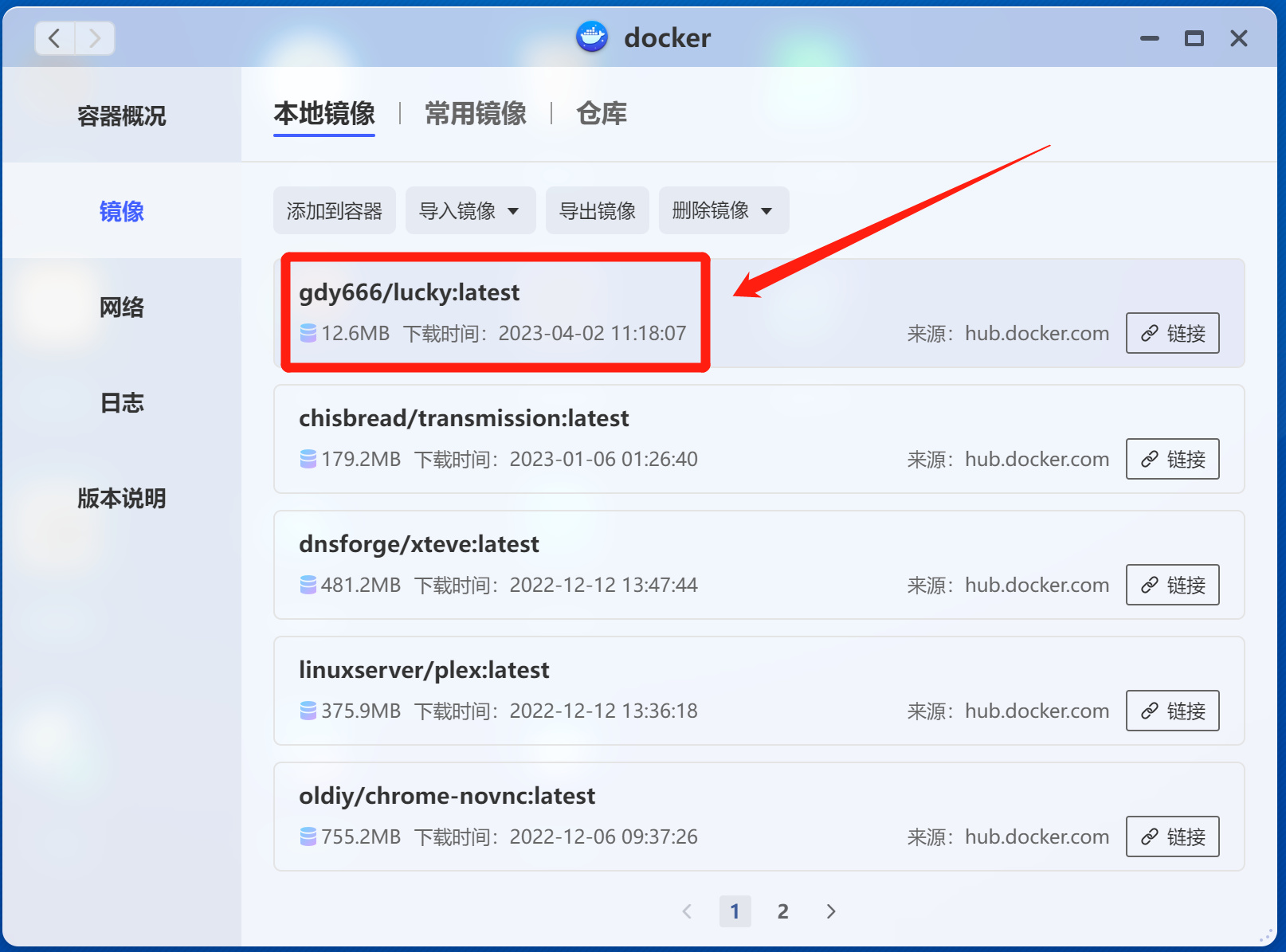Click the 12.6MB size value
The image size is (1286, 952).
click(x=355, y=333)
